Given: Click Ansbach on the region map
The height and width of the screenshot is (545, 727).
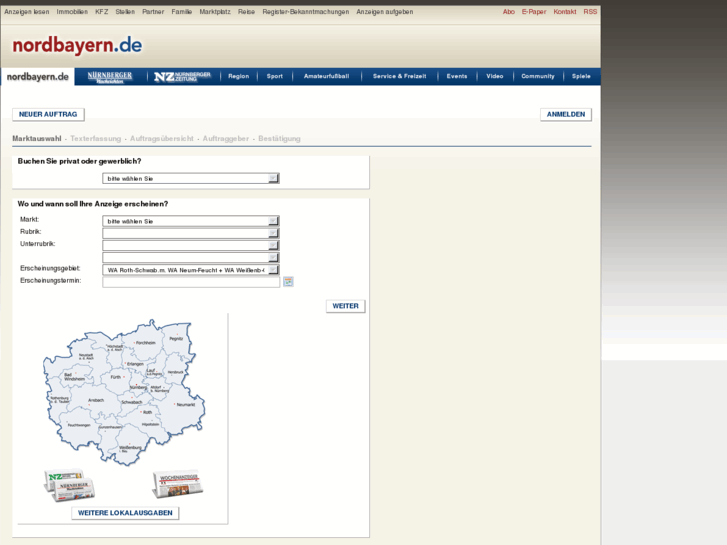Looking at the screenshot, I should click(96, 400).
